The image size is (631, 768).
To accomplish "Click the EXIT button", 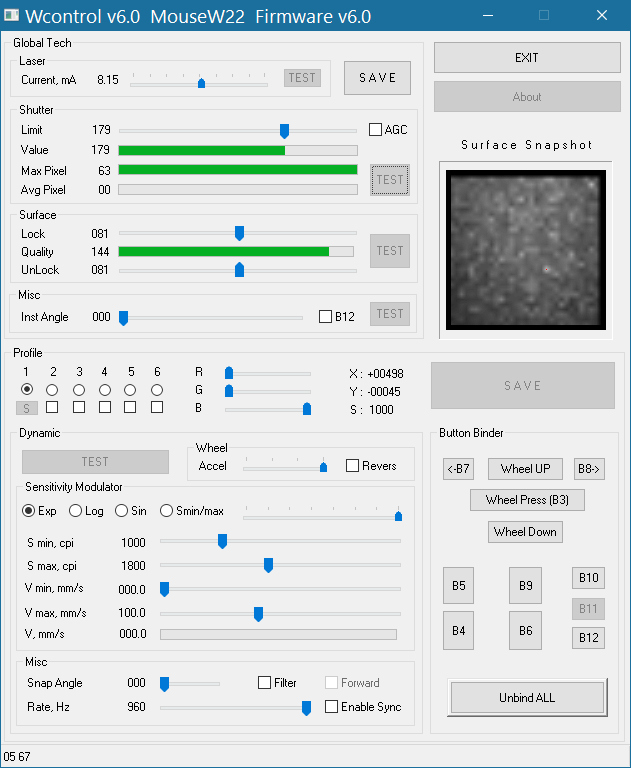I will pyautogui.click(x=527, y=58).
